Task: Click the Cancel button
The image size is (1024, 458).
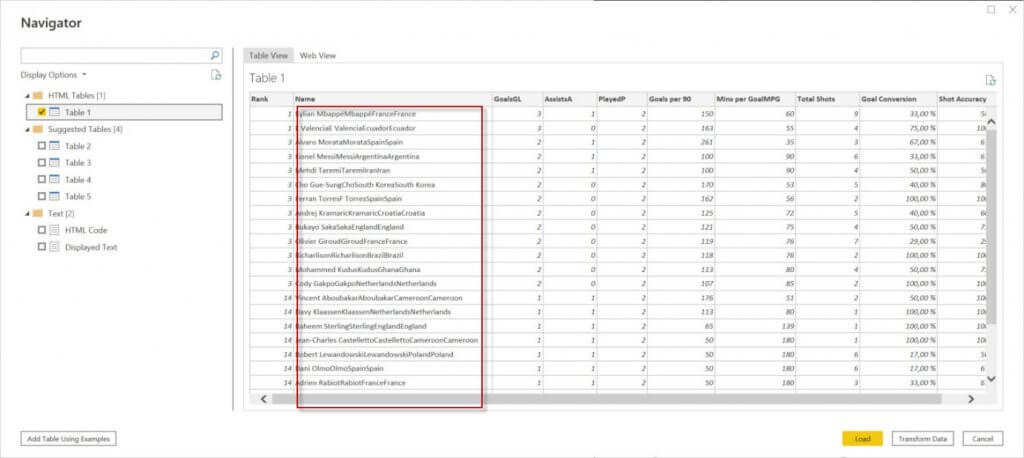Action: [982, 438]
